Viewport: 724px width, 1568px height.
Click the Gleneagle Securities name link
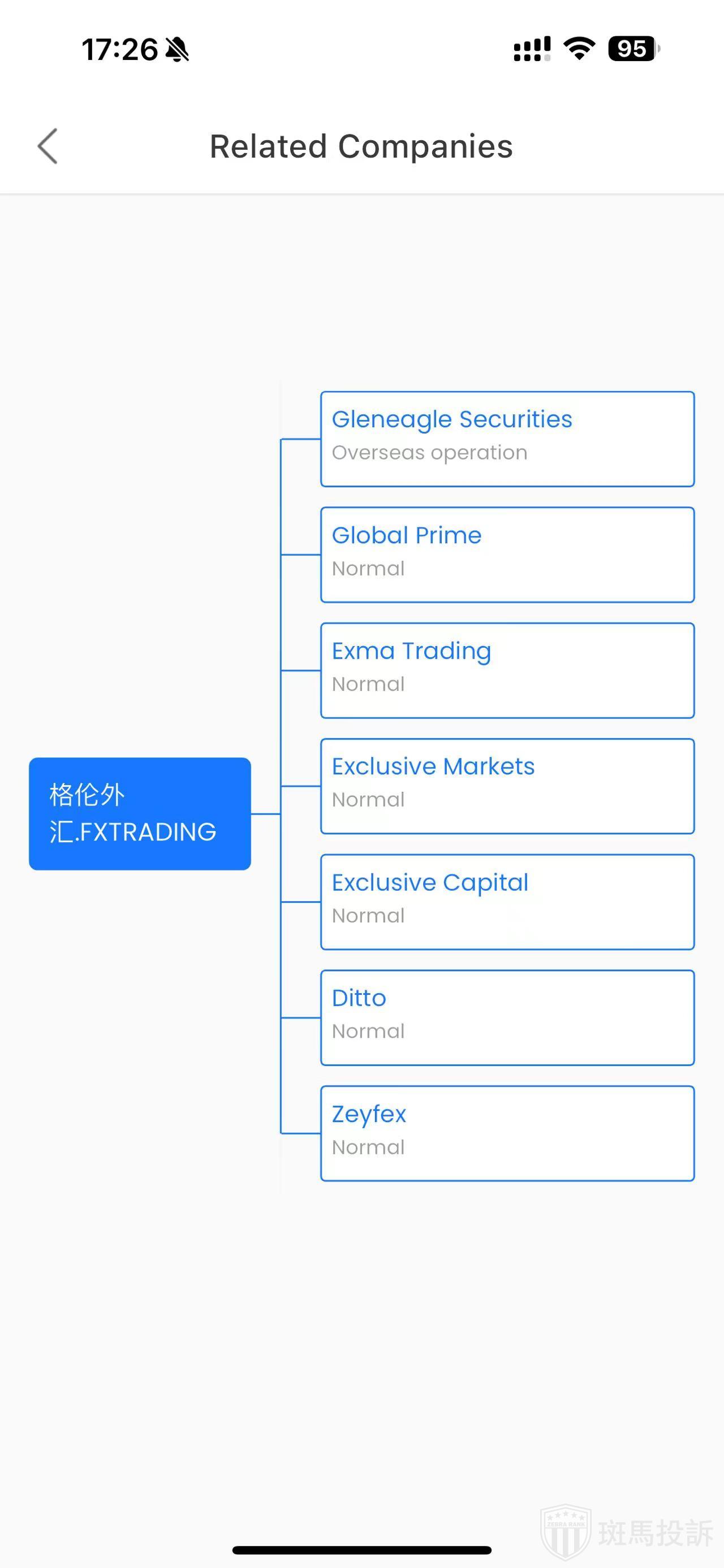(x=452, y=419)
